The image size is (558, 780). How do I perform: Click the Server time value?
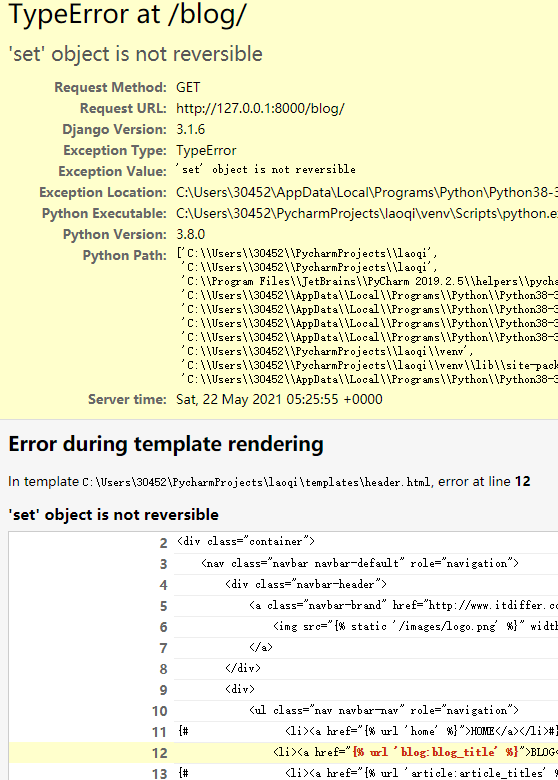[x=279, y=399]
